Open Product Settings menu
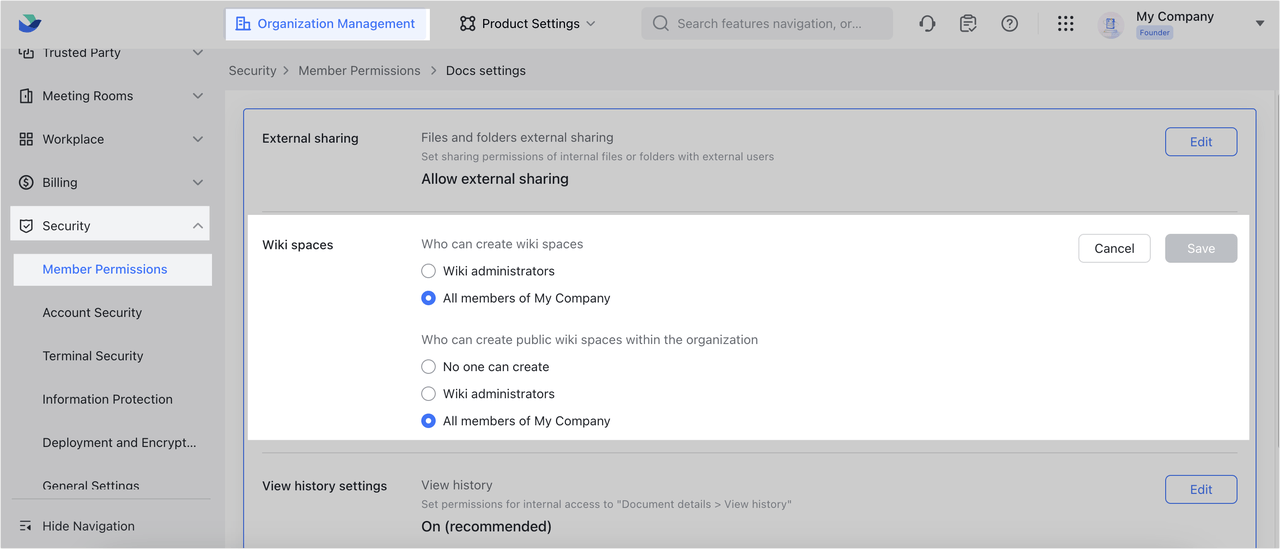This screenshot has height=549, width=1280. (x=527, y=24)
